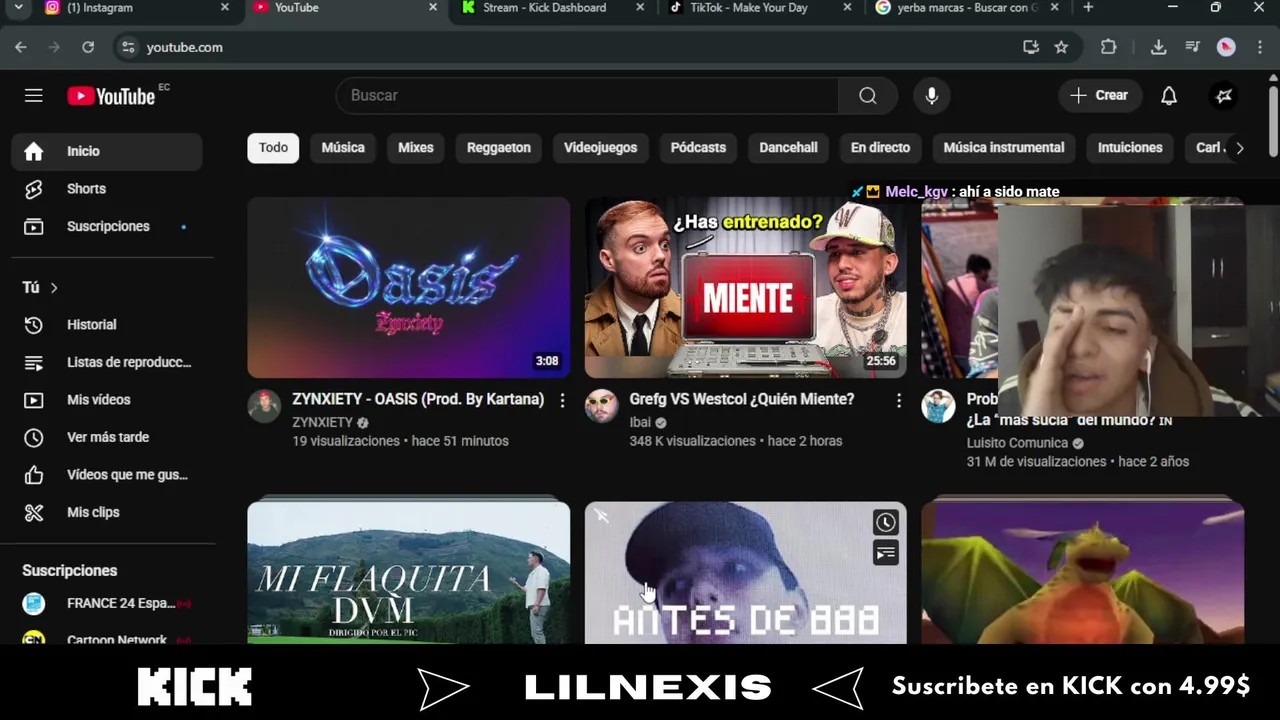
Task: Open Listas de reproducción in sidebar
Action: (x=107, y=362)
